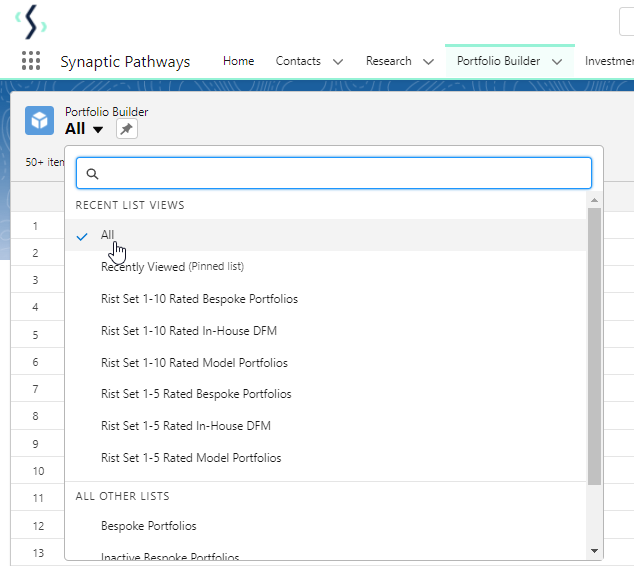Select Bespoke Portfolios under All Other Lists
This screenshot has width=634, height=566.
coord(149,526)
